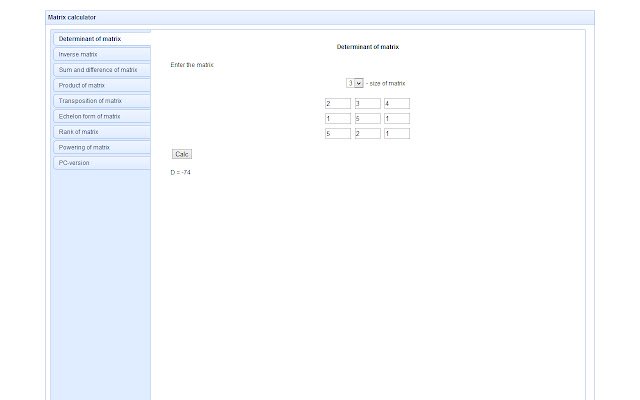
Task: Focus matrix cell row 3 column 1 containing 5
Action: coord(338,133)
